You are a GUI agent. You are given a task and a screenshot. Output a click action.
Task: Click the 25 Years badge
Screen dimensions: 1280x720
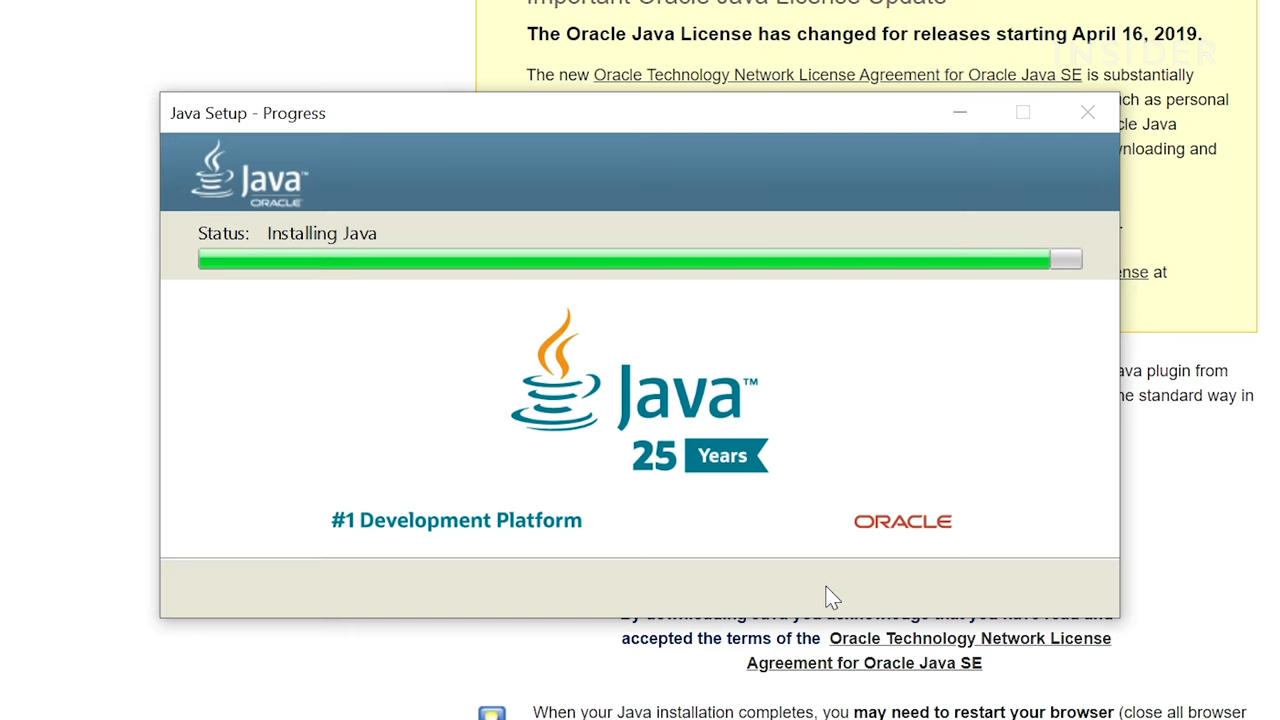(x=700, y=456)
